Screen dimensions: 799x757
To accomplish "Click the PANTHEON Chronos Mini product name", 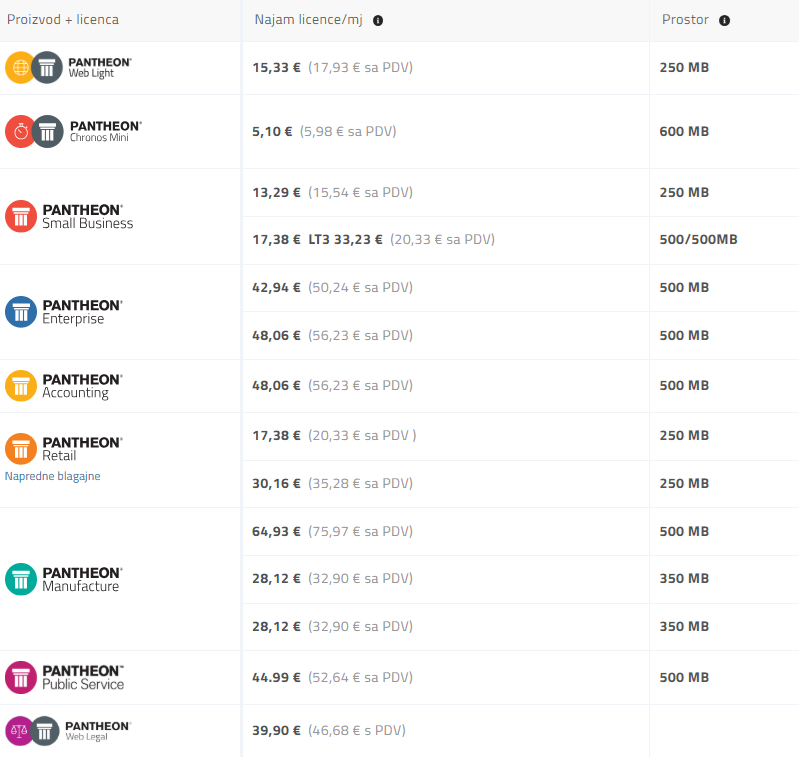I will [105, 131].
